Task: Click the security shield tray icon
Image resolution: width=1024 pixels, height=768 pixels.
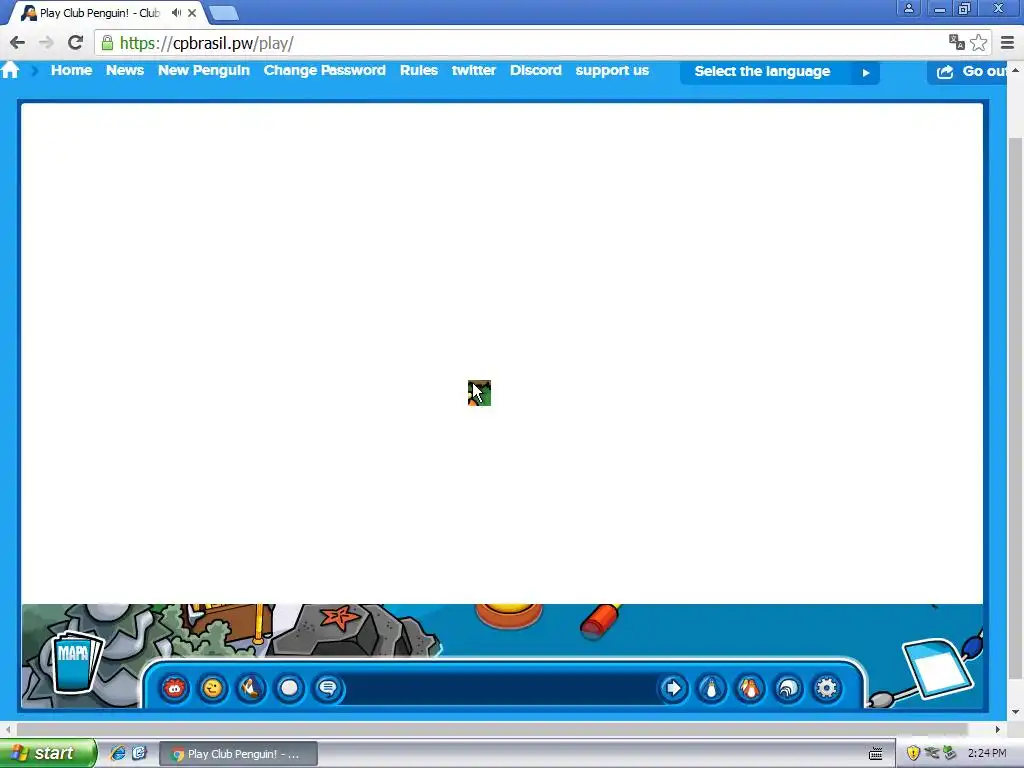Action: tap(914, 753)
